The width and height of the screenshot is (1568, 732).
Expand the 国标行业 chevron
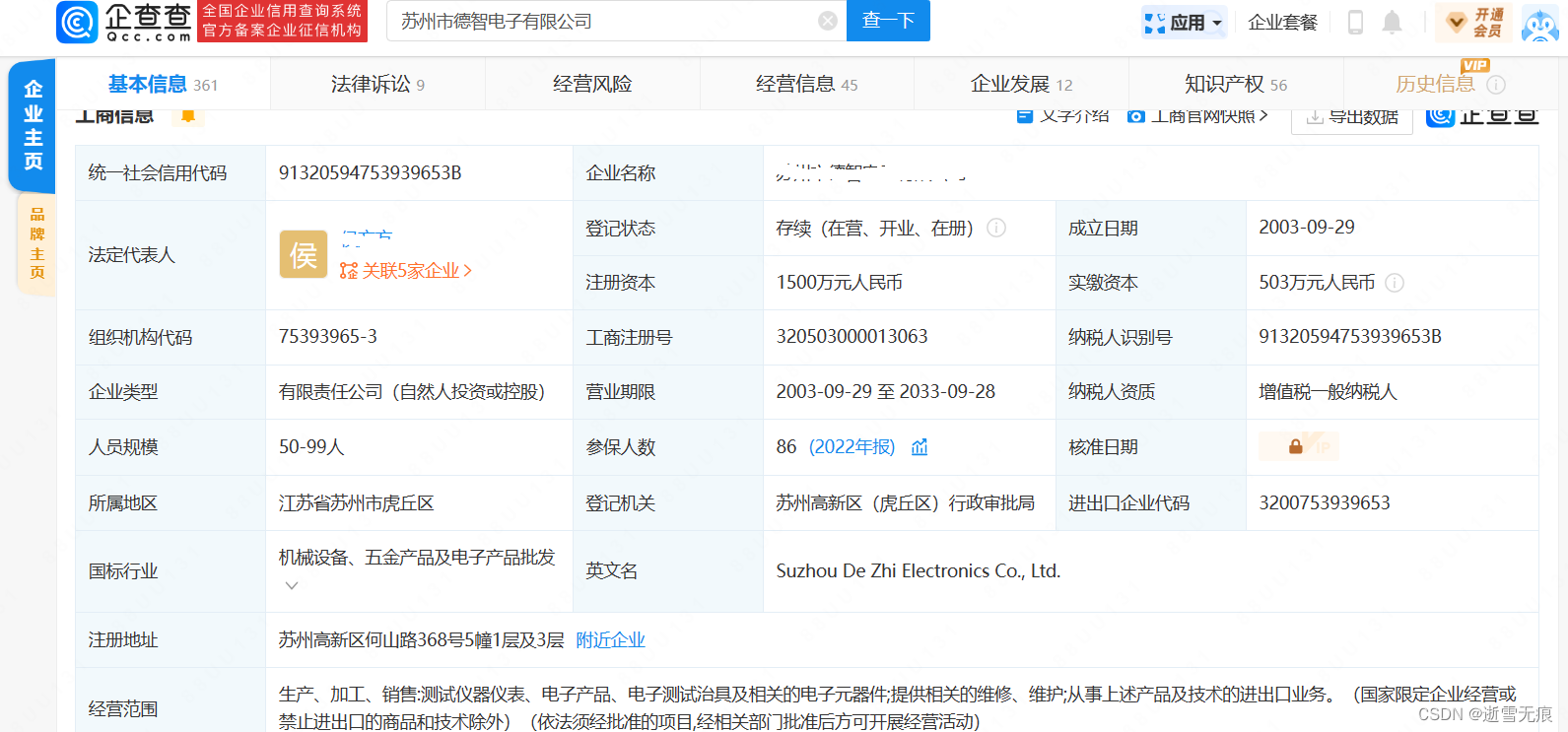click(292, 585)
